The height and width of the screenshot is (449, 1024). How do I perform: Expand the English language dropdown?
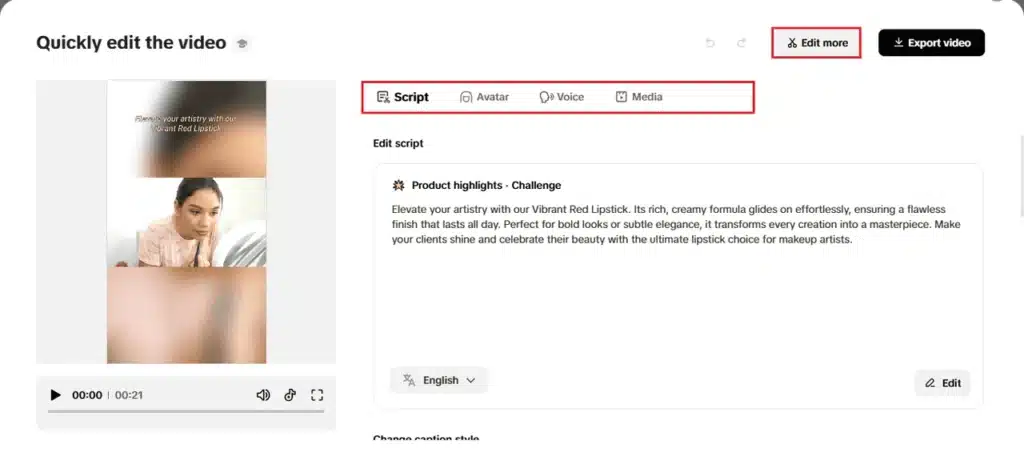(x=439, y=380)
